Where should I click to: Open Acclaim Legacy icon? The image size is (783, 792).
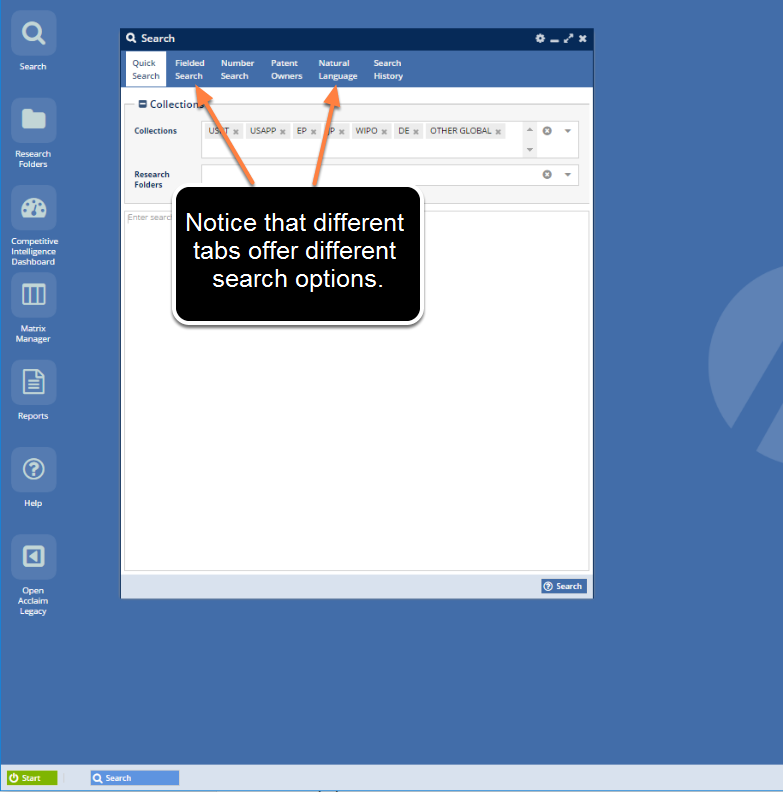coord(33,557)
